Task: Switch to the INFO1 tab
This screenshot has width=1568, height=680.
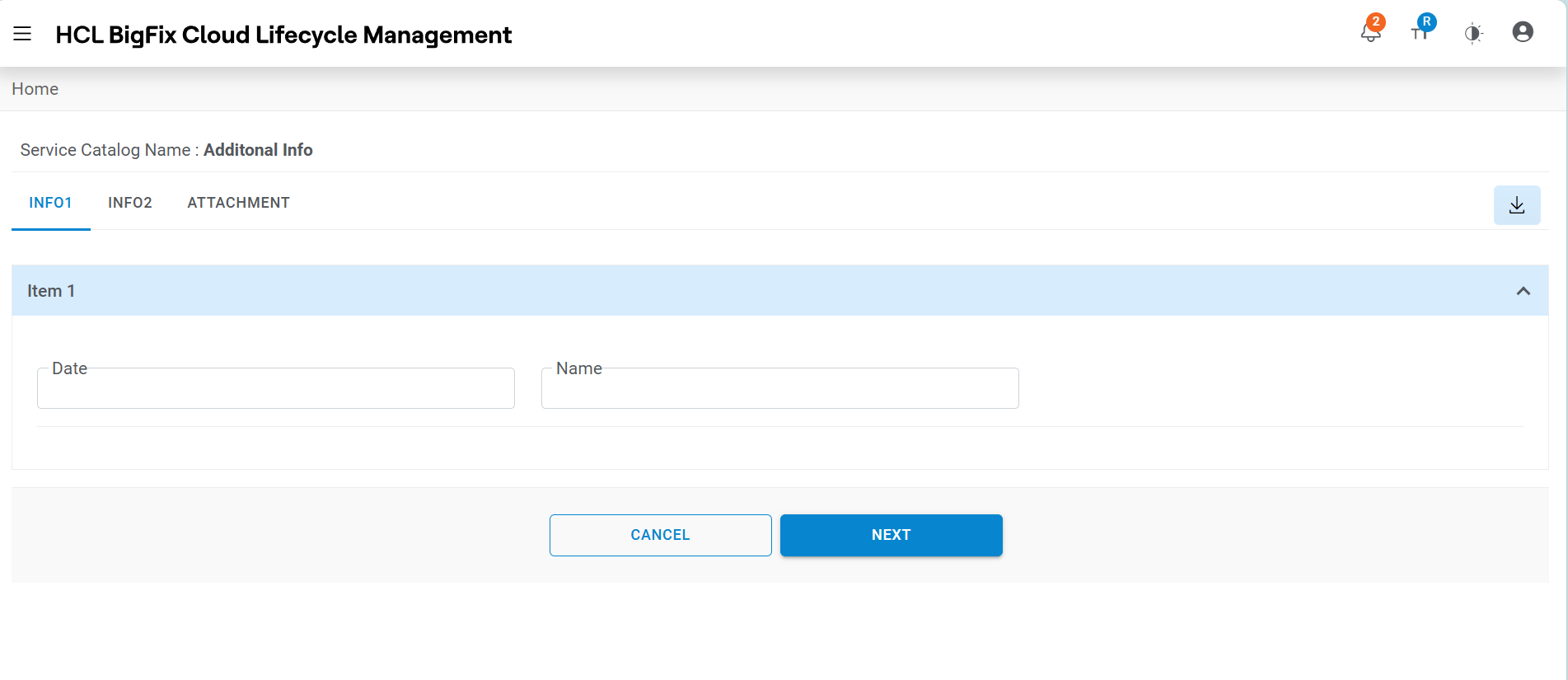Action: 50,203
